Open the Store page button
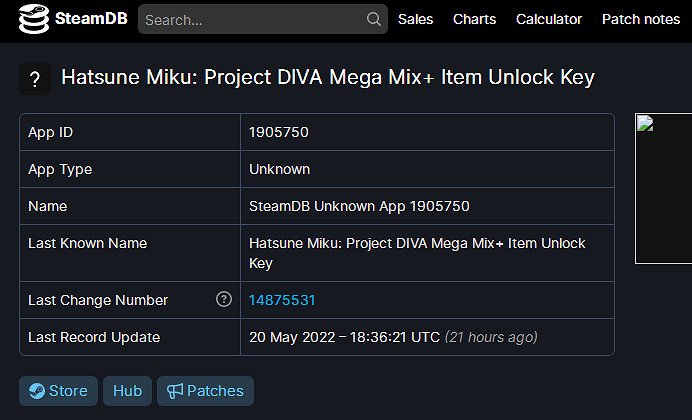 tap(58, 391)
